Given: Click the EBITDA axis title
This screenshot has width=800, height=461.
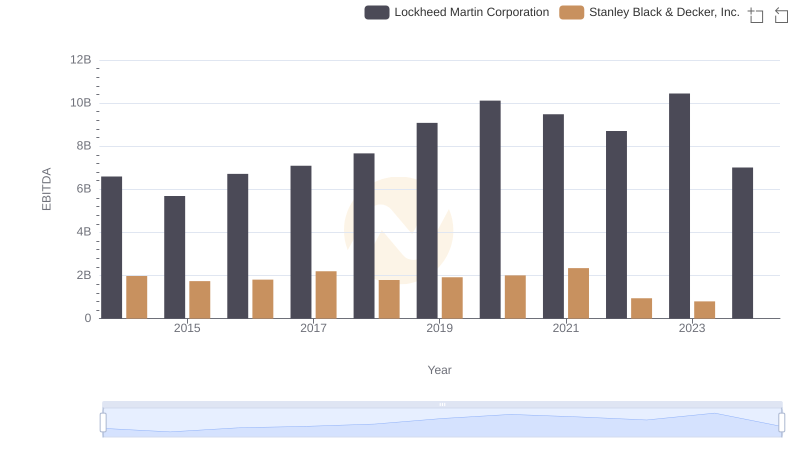Looking at the screenshot, I should 46,189.
